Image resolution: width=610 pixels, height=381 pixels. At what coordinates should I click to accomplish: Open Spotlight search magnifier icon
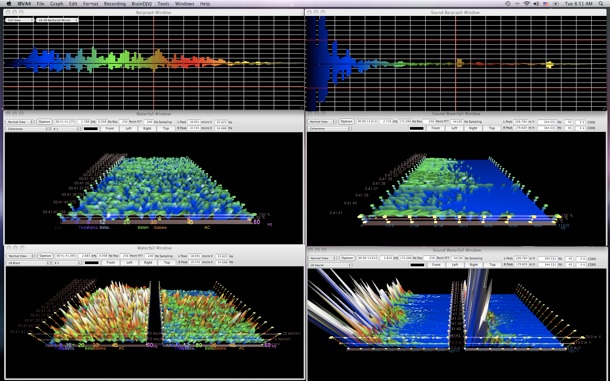click(601, 4)
